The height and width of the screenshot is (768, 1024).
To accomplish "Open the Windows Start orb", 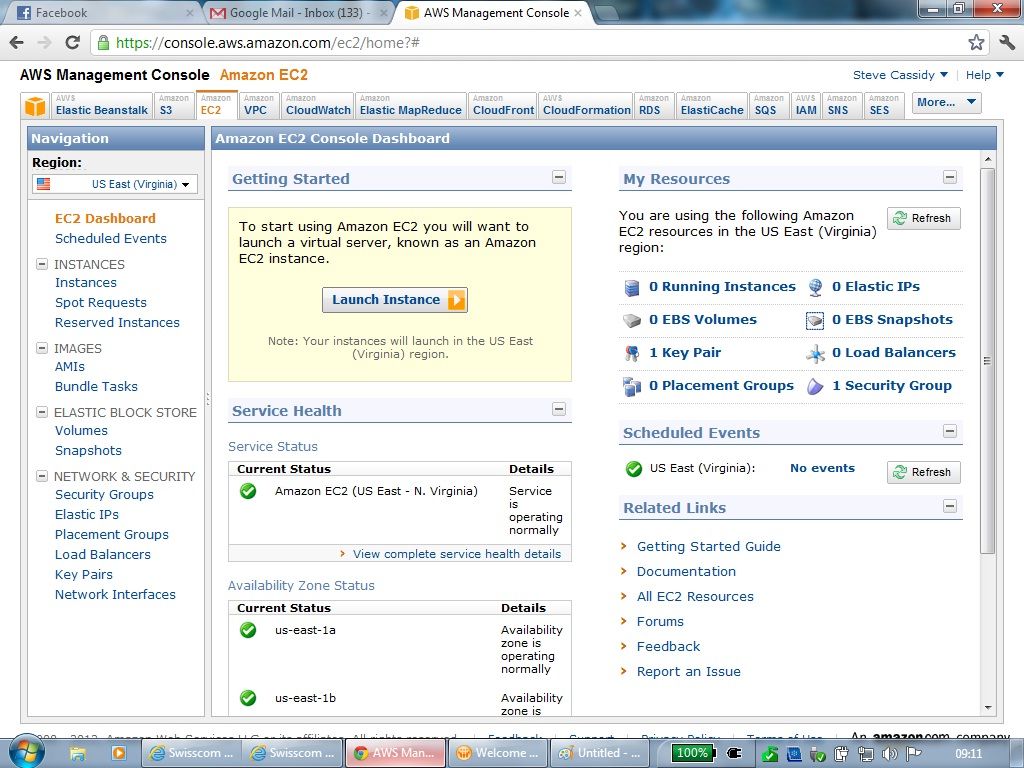I will click(26, 752).
